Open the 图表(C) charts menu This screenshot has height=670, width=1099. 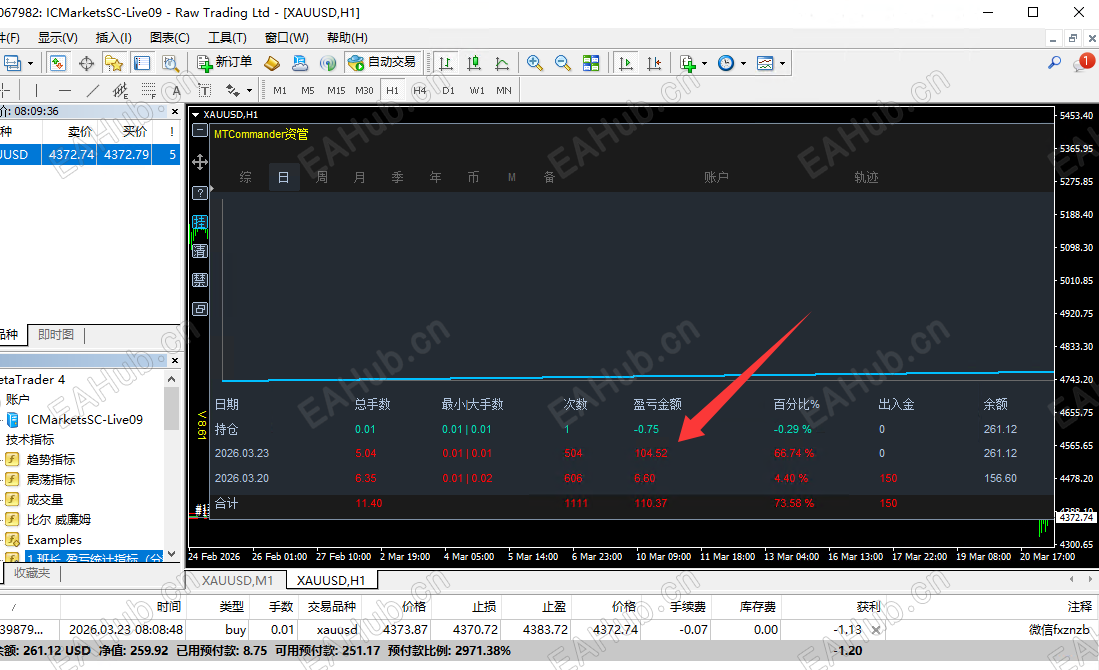click(170, 38)
